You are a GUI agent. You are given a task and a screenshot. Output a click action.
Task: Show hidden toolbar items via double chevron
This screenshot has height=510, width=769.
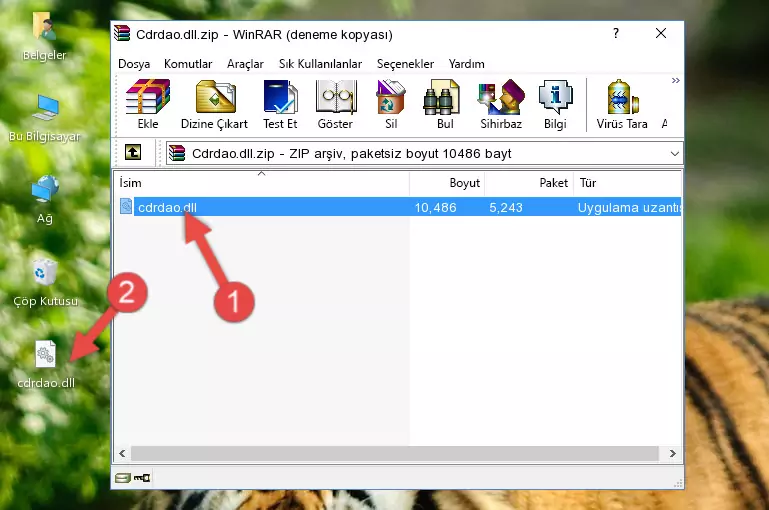tap(675, 80)
